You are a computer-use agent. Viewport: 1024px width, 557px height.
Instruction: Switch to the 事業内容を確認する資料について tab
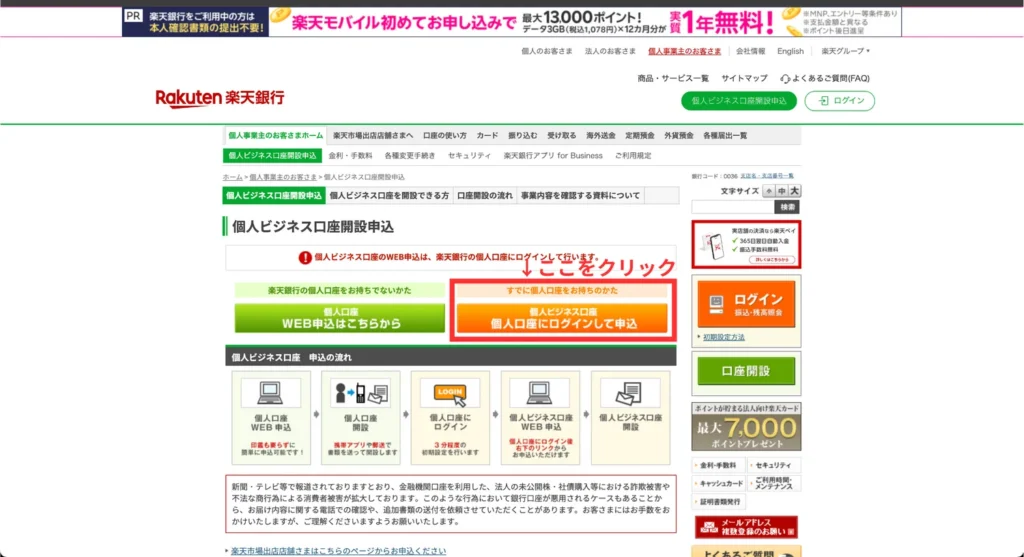580,195
